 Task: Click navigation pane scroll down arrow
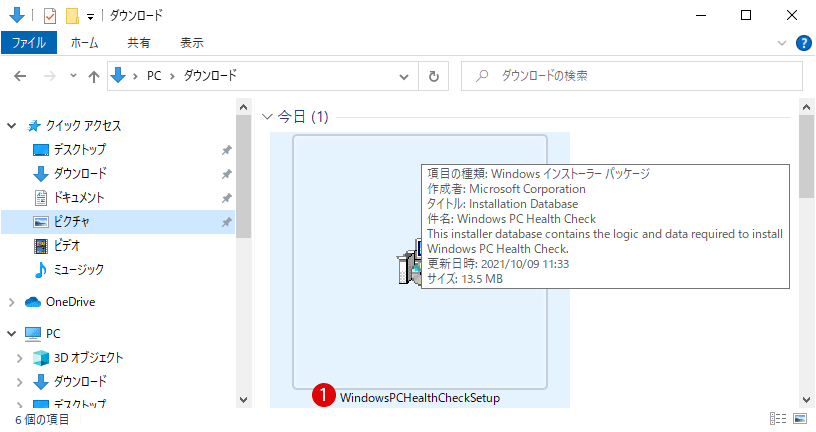(243, 400)
